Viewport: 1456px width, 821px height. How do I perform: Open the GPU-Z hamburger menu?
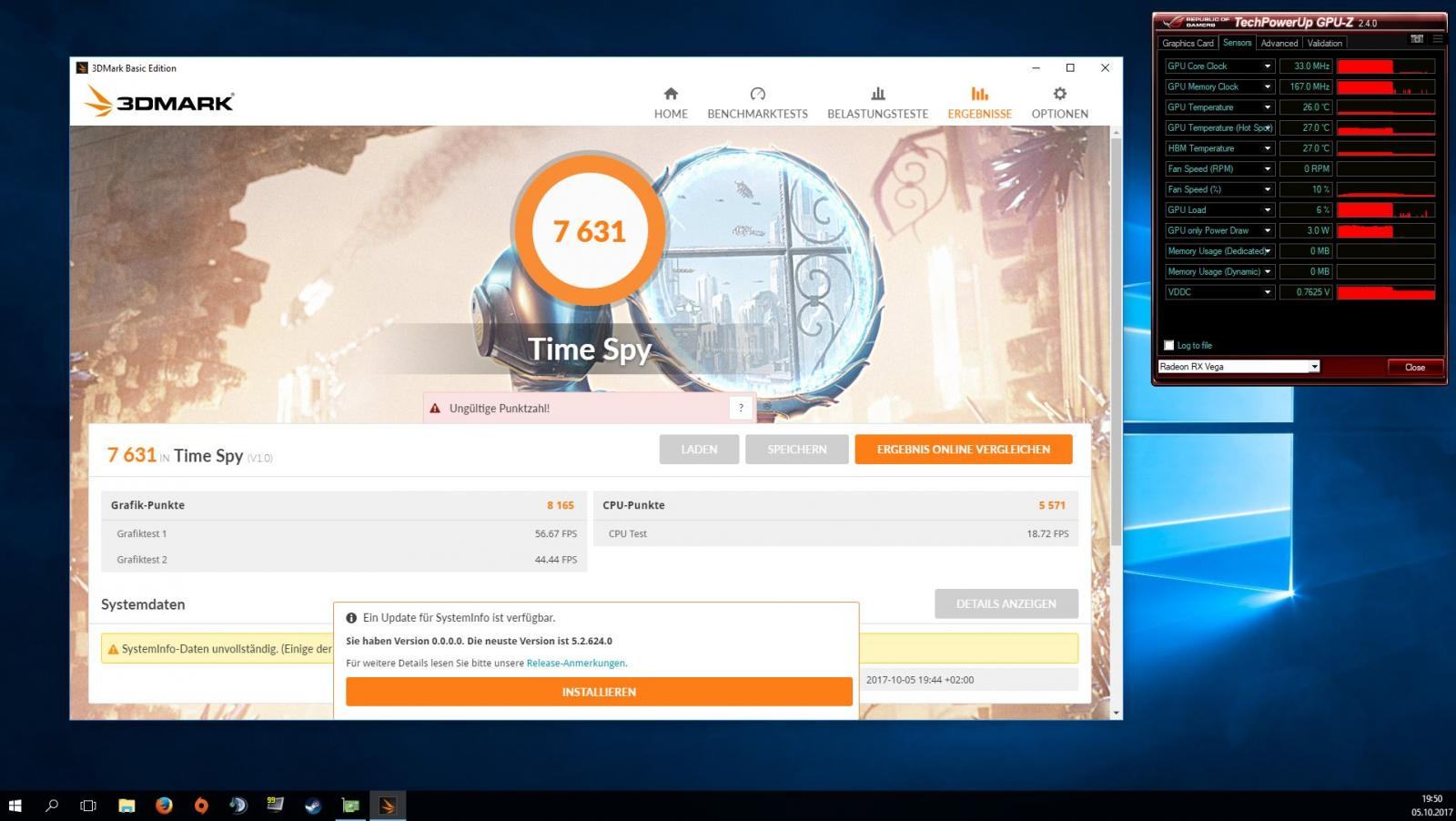[x=1438, y=39]
